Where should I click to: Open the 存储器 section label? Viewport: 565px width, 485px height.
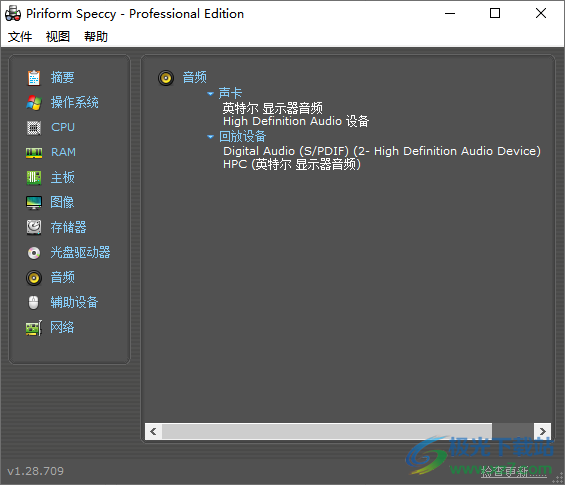pyautogui.click(x=68, y=227)
